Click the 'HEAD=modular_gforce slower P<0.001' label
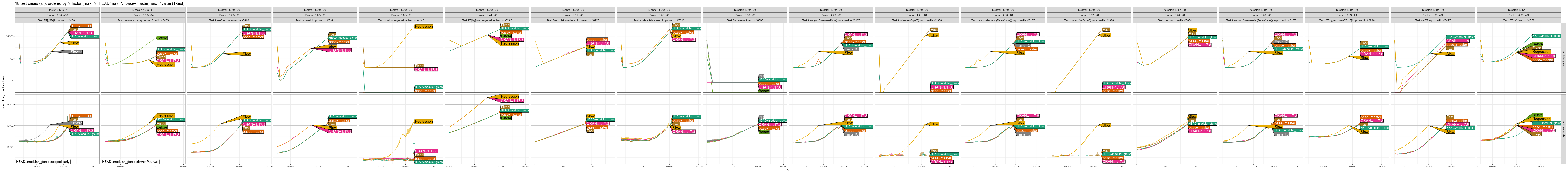 [x=130, y=162]
